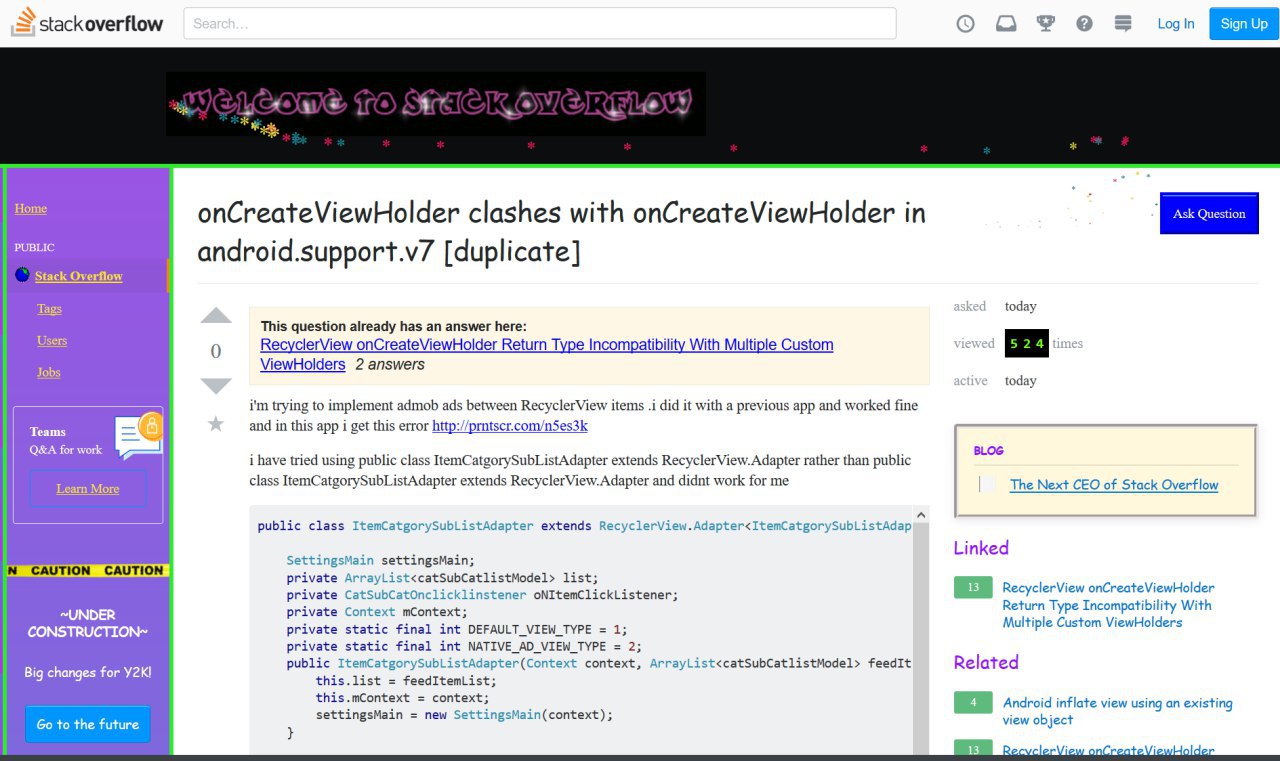Screen dimensions: 1280x761
Task: Open Users in the sidebar
Action: pyautogui.click(x=52, y=341)
